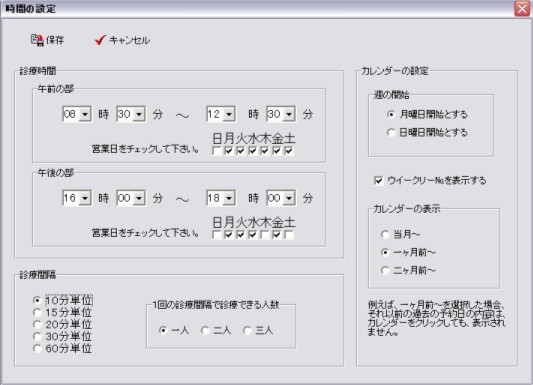Select 30分単位 interval radio button
533x385 pixels.
click(x=37, y=336)
